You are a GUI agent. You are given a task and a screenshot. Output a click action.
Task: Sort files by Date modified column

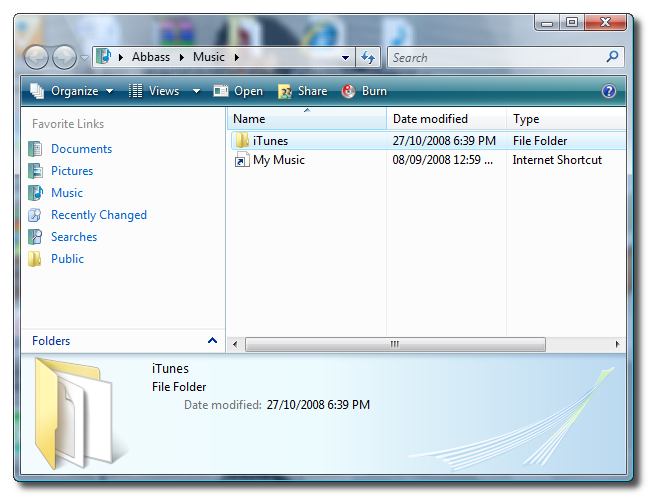[430, 119]
